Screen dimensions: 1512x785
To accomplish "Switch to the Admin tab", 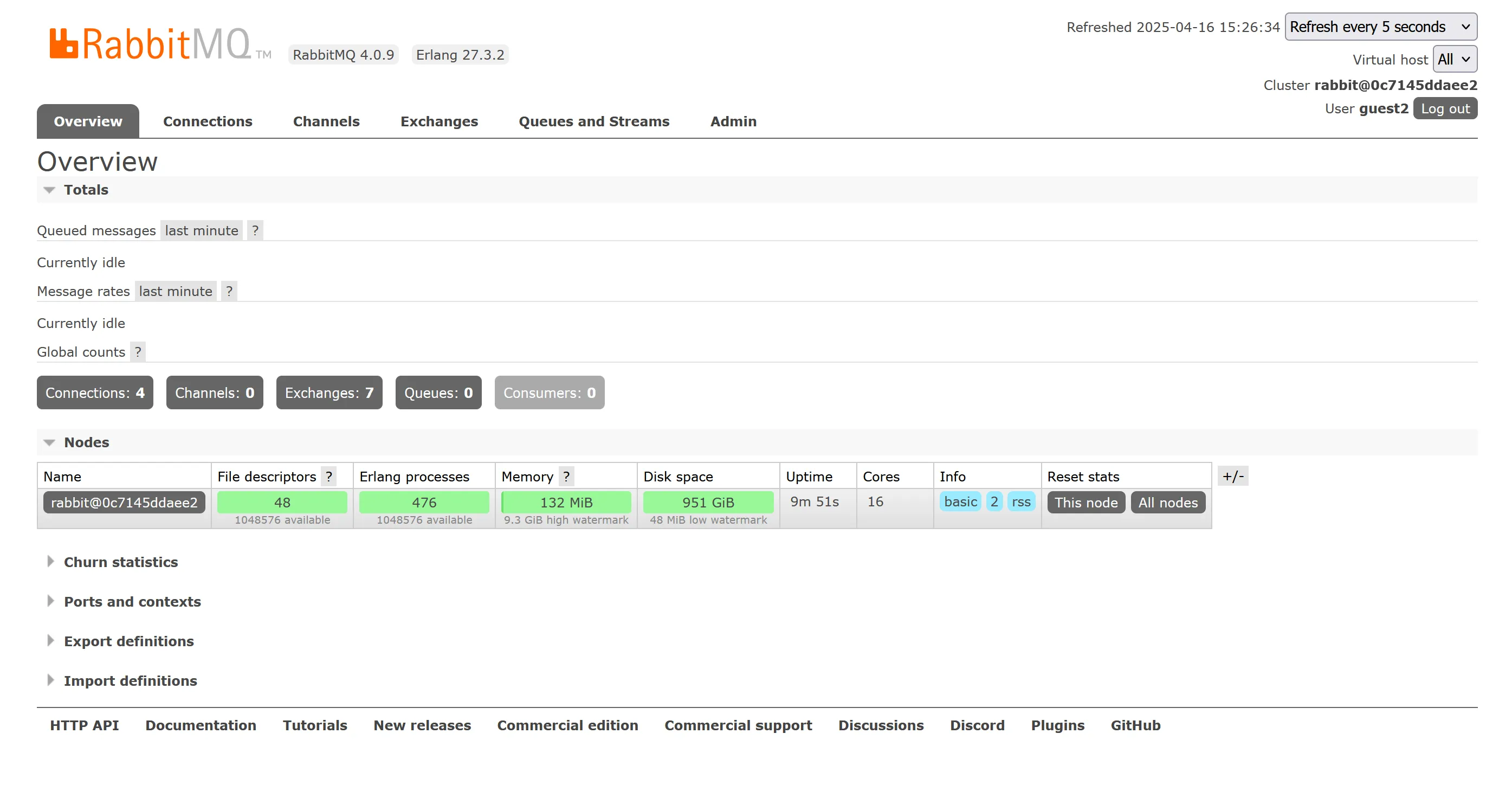I will 733,121.
